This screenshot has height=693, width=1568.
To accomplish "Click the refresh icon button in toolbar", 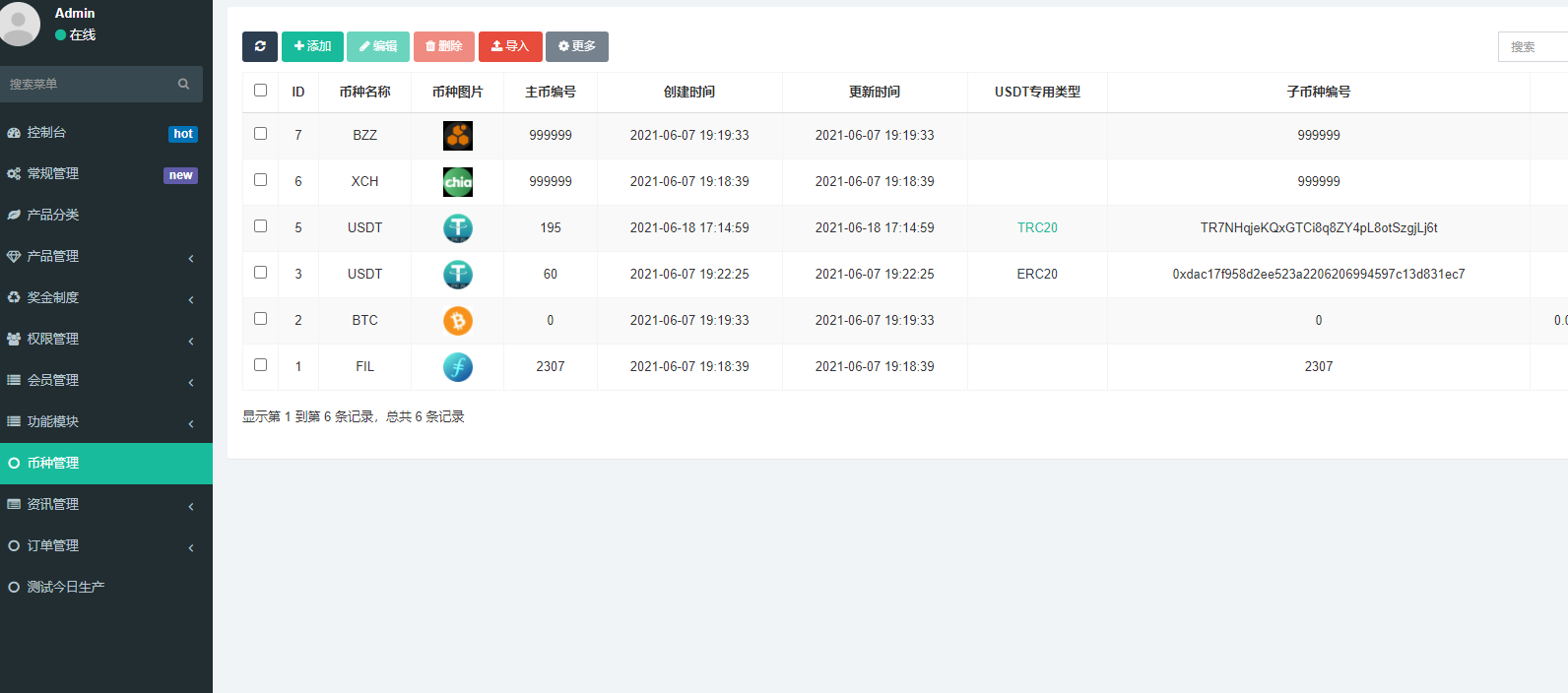I will (x=260, y=46).
